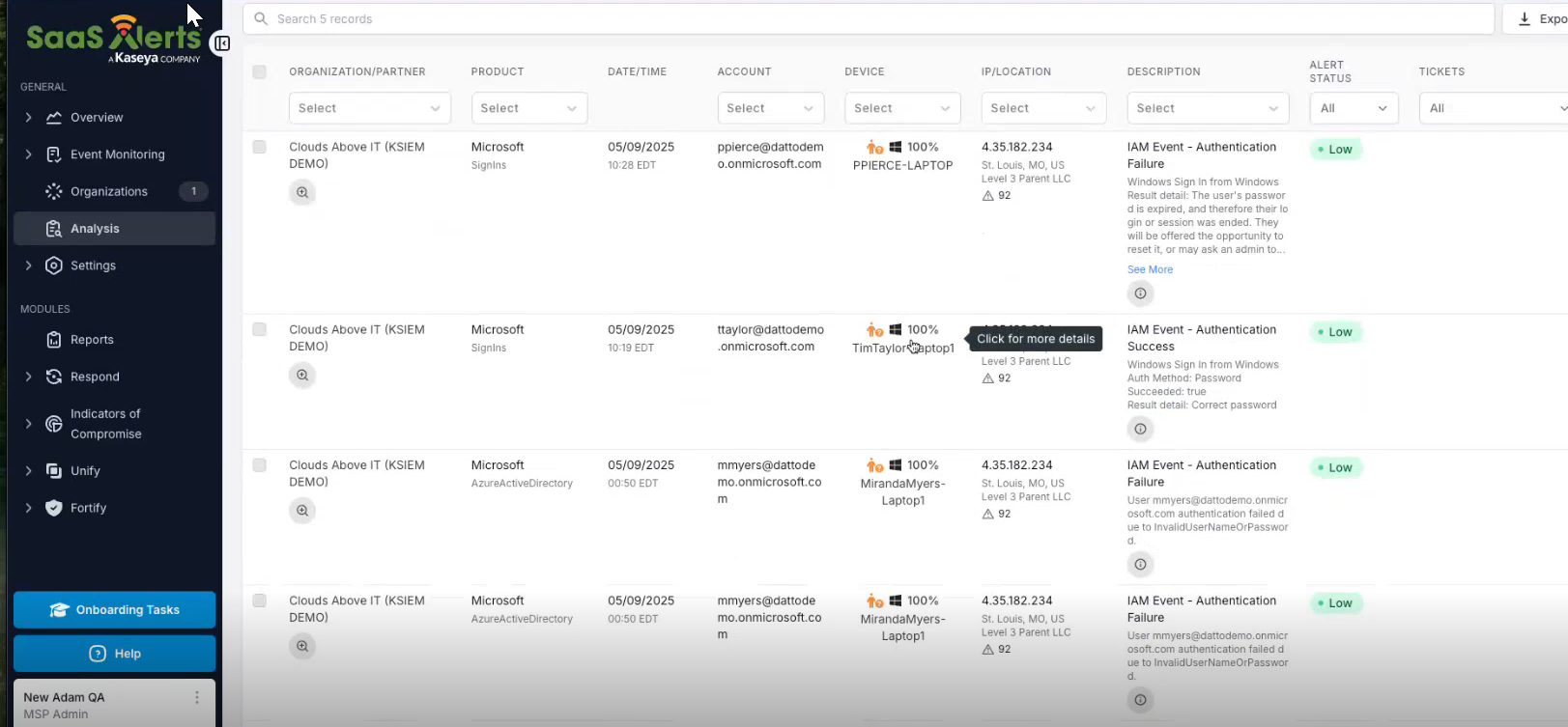
Task: Click Windows icon in TimTaylor-Laptop1 row
Action: pos(896,329)
